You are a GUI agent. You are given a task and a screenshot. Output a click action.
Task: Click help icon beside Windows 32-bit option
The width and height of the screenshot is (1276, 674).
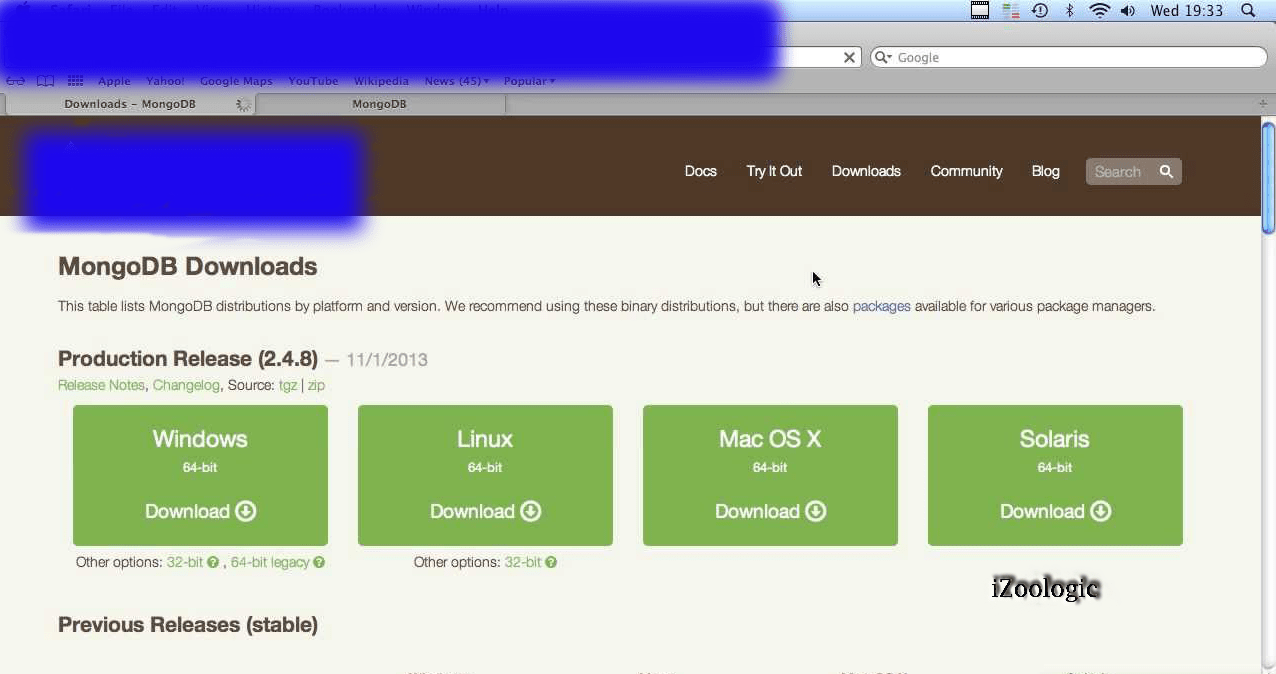[x=213, y=563]
